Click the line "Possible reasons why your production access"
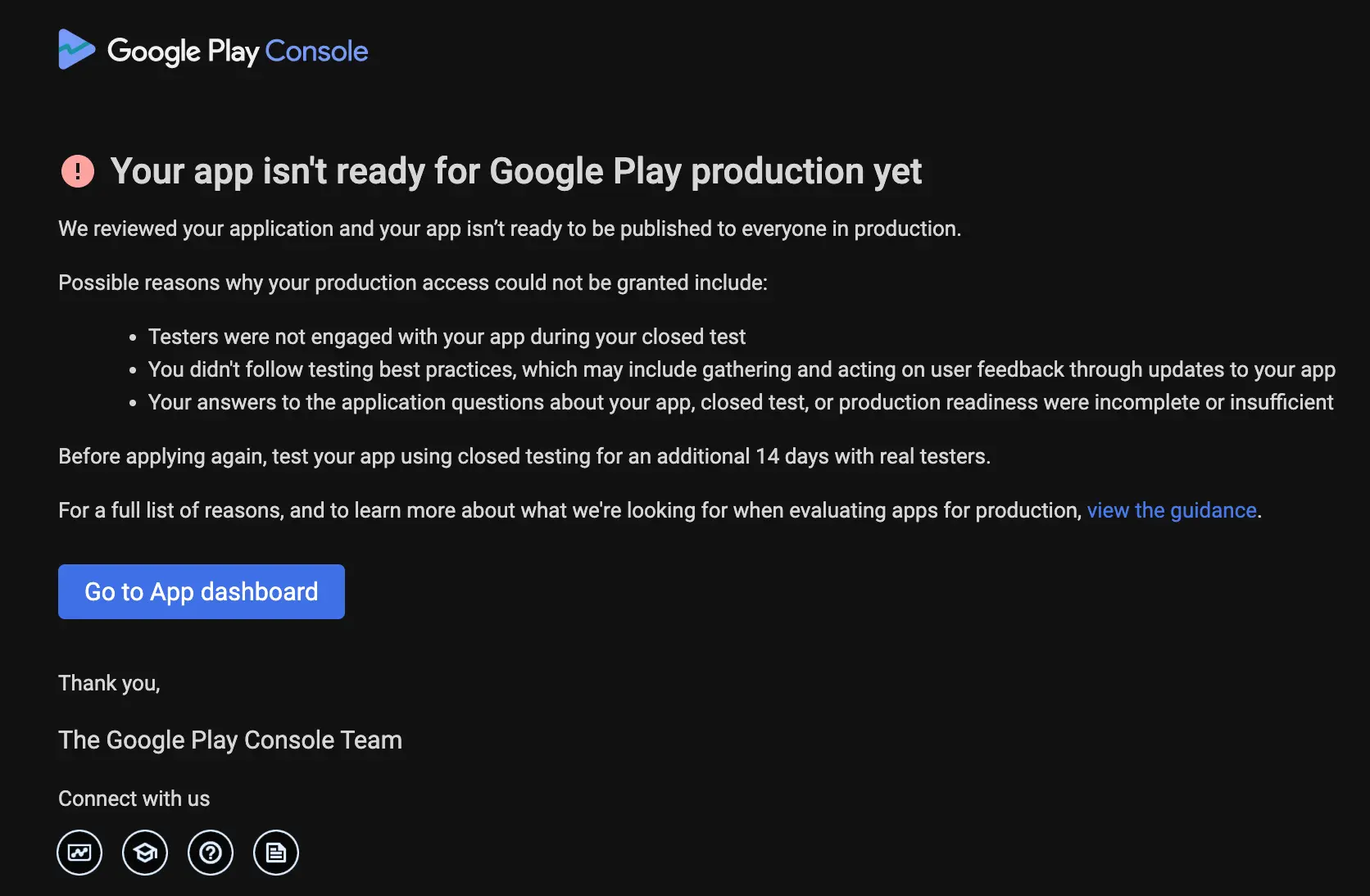The image size is (1370, 896). pos(413,283)
